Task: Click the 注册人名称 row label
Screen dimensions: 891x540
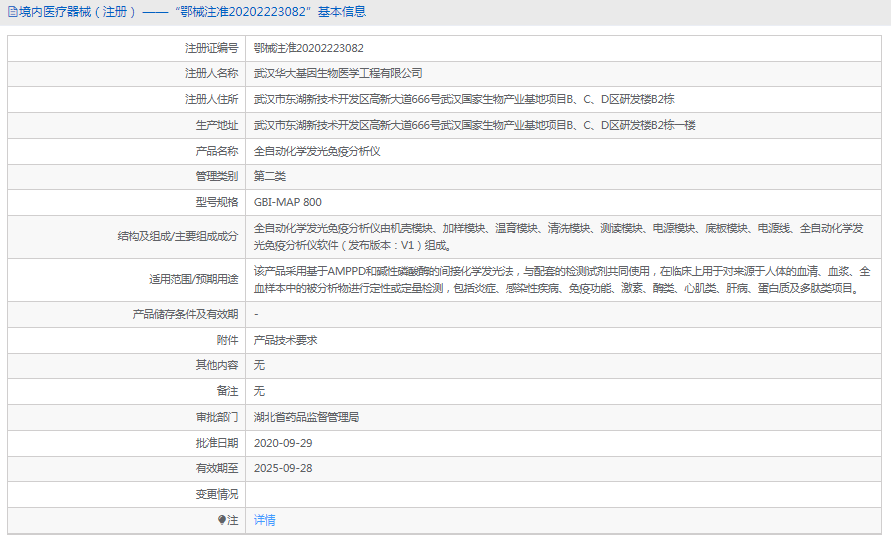Action: (211, 73)
